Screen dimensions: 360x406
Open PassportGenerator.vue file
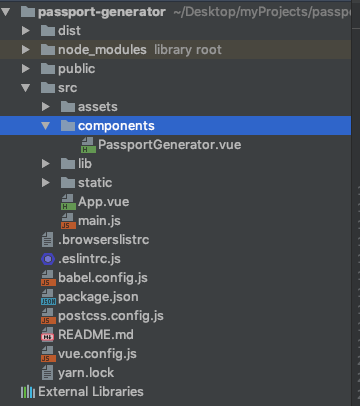tap(170, 145)
